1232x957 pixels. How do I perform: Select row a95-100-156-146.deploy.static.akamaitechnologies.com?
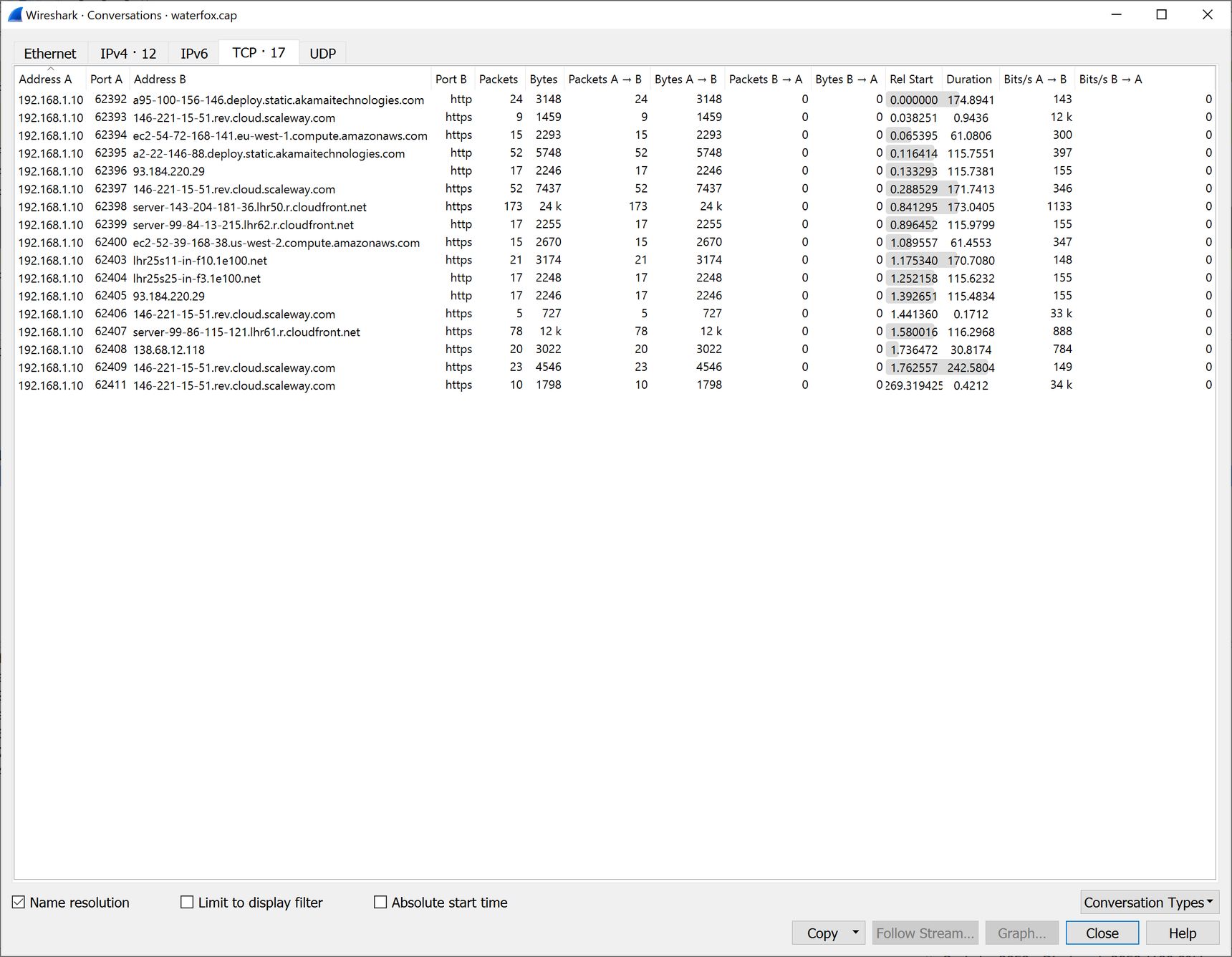coord(615,100)
